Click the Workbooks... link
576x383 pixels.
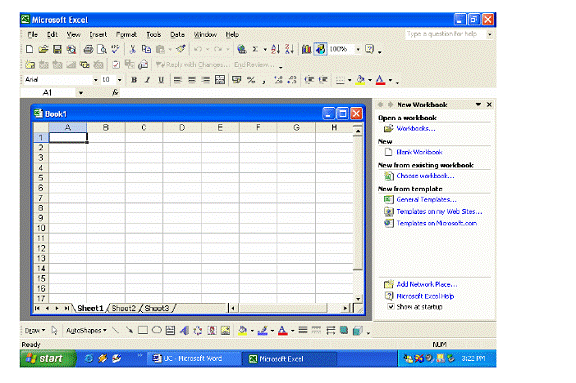coord(415,129)
